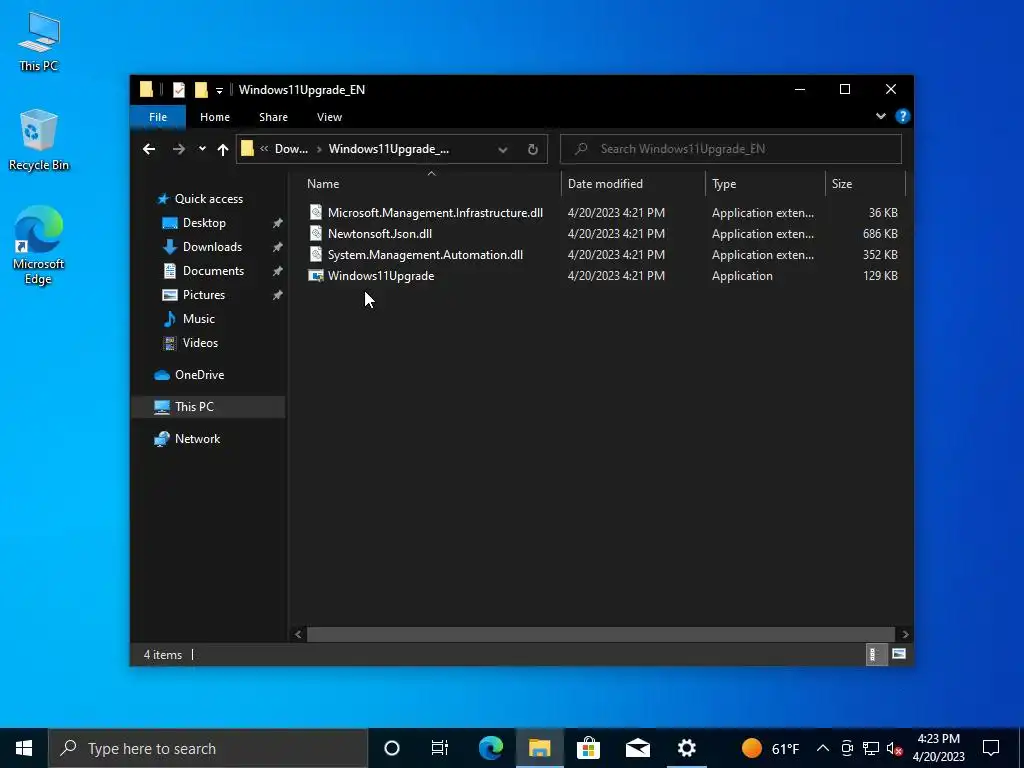Screen dimensions: 1024x768
Task: Open Mail app from the taskbar
Action: (637, 748)
